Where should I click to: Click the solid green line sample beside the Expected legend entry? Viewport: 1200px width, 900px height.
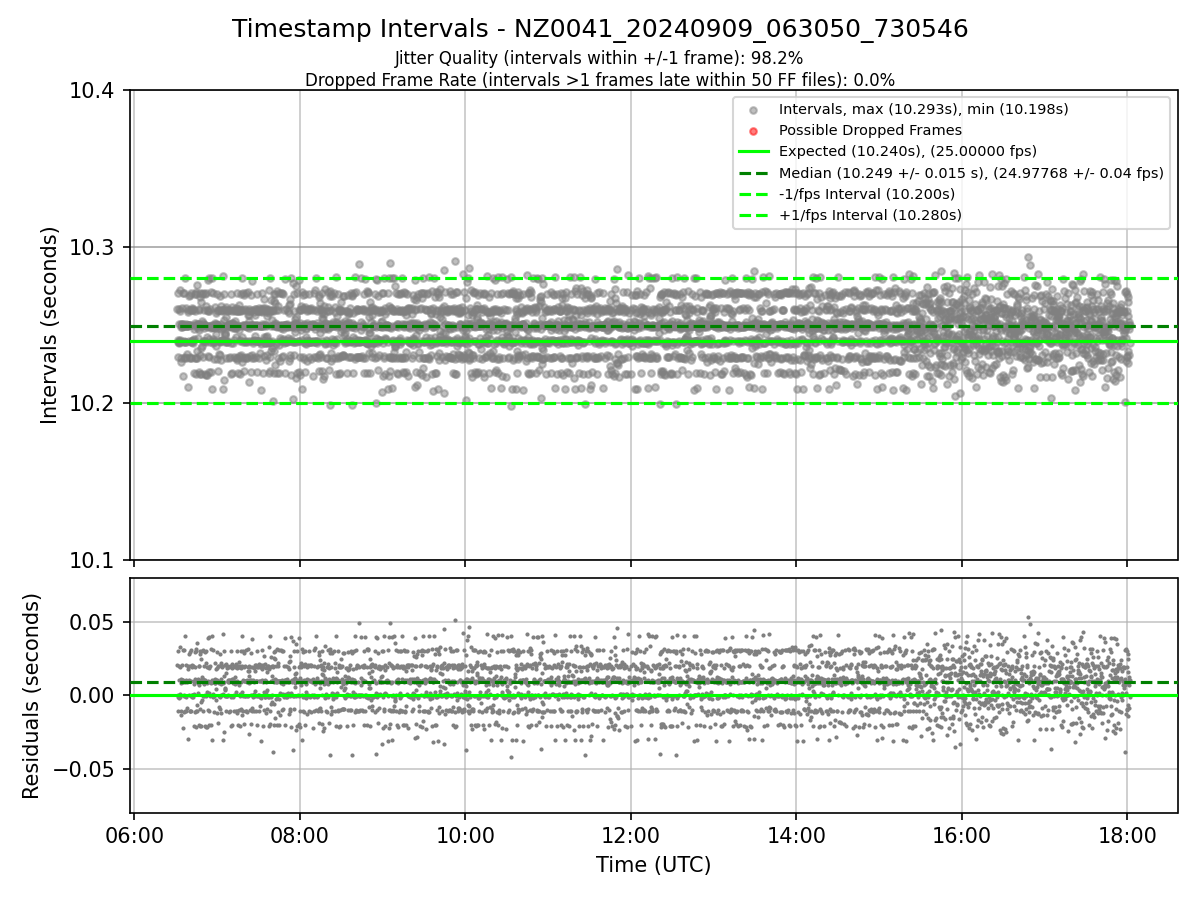click(754, 152)
